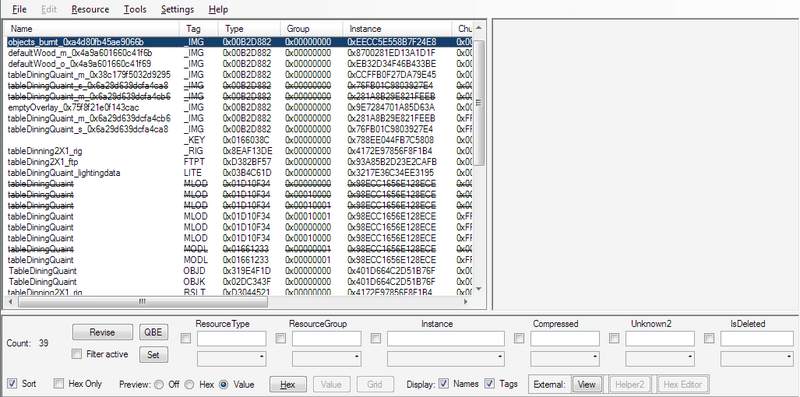Click the horizontal scrollbar right arrow
This screenshot has width=800, height=397.
point(466,302)
